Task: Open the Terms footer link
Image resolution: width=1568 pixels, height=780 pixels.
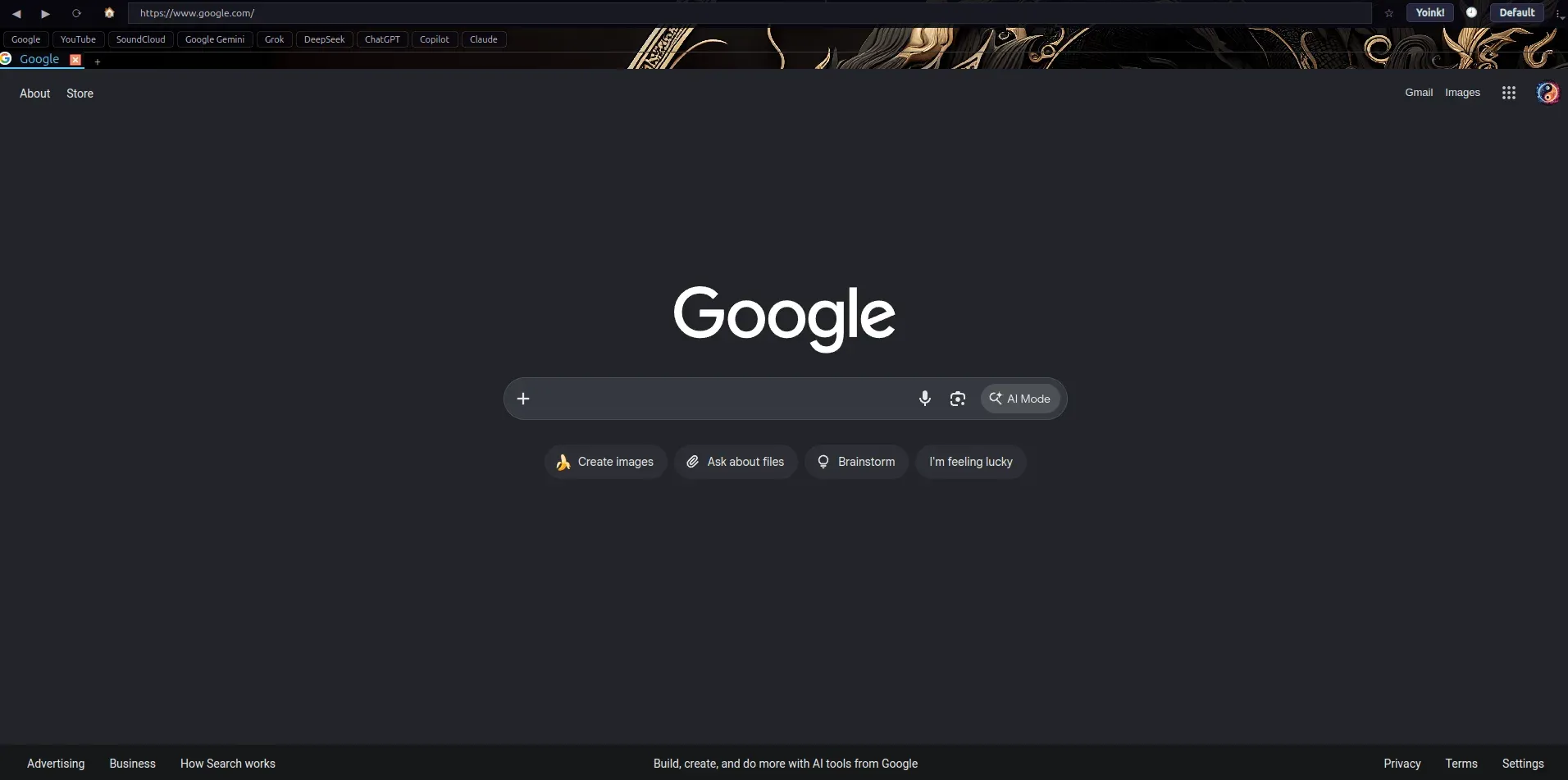Action: click(1461, 764)
